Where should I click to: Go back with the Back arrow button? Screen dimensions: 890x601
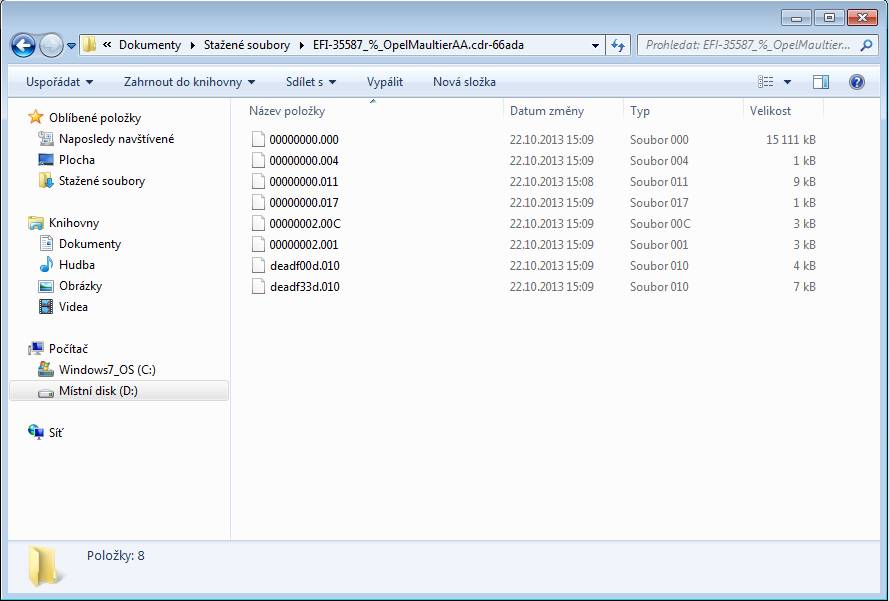23,45
